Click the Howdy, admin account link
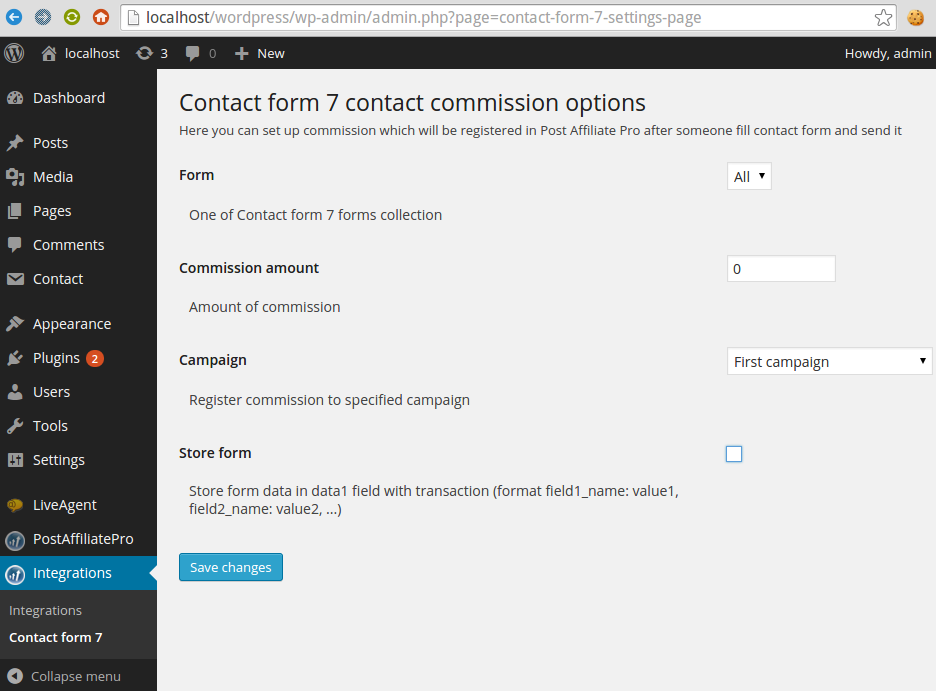Image resolution: width=936 pixels, height=691 pixels. coord(887,53)
